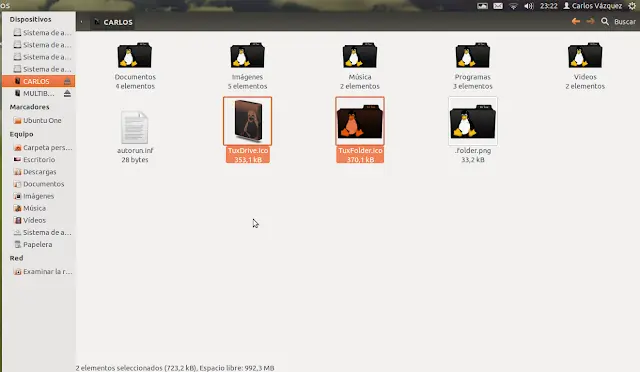This screenshot has height=372, width=640.
Task: Click status bar text '2 elementos seleccionados'
Action: tap(119, 368)
